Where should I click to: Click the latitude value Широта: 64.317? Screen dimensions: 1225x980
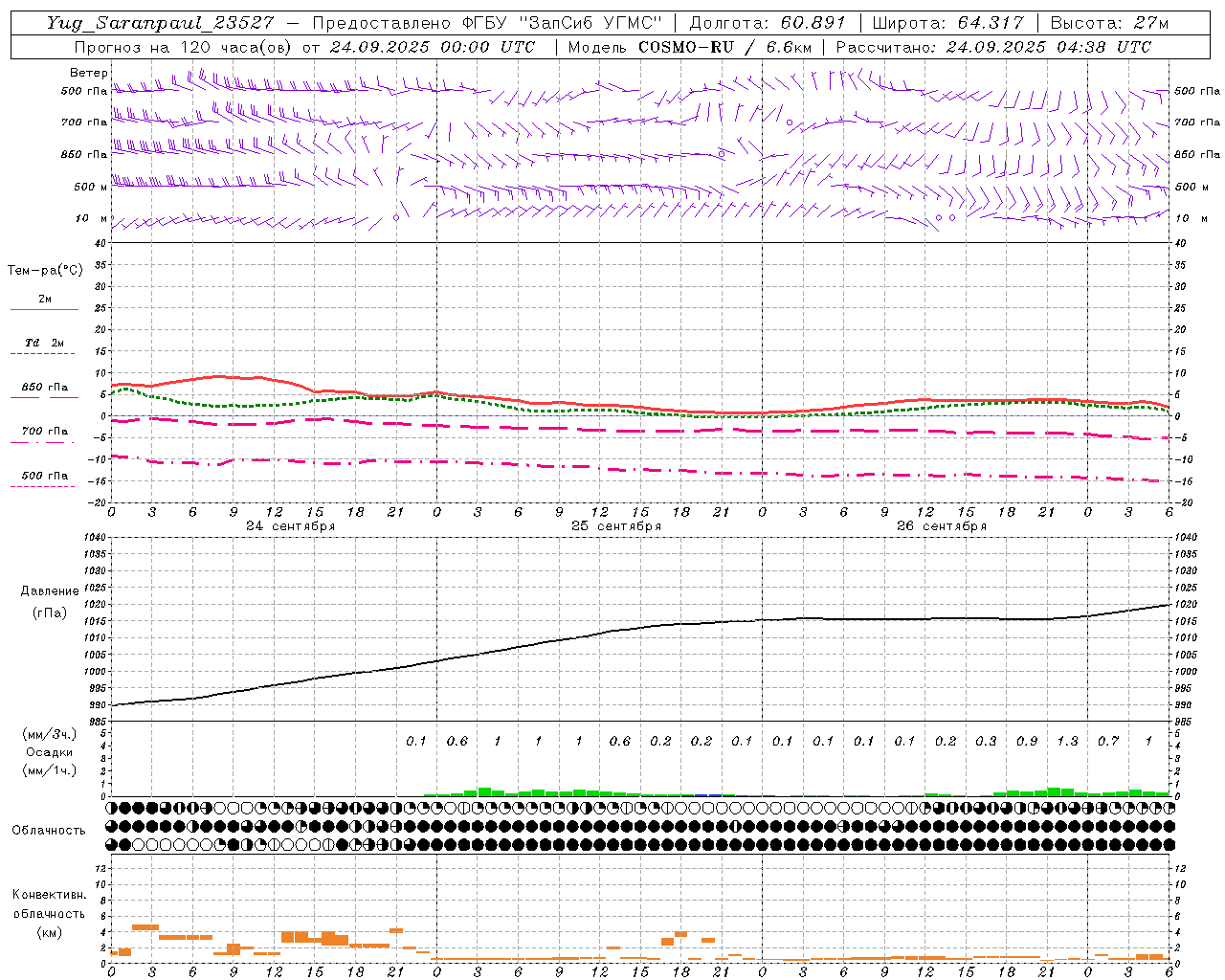[947, 23]
